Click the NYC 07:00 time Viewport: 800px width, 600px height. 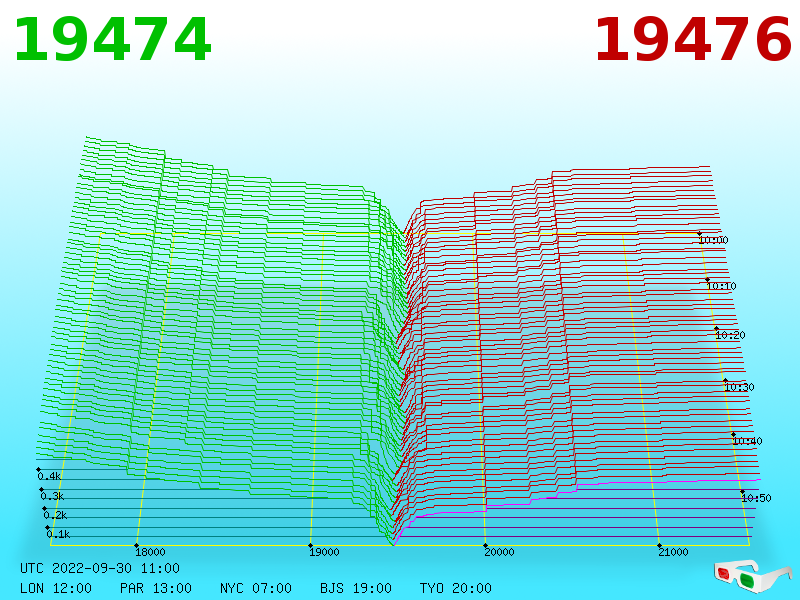(x=256, y=588)
